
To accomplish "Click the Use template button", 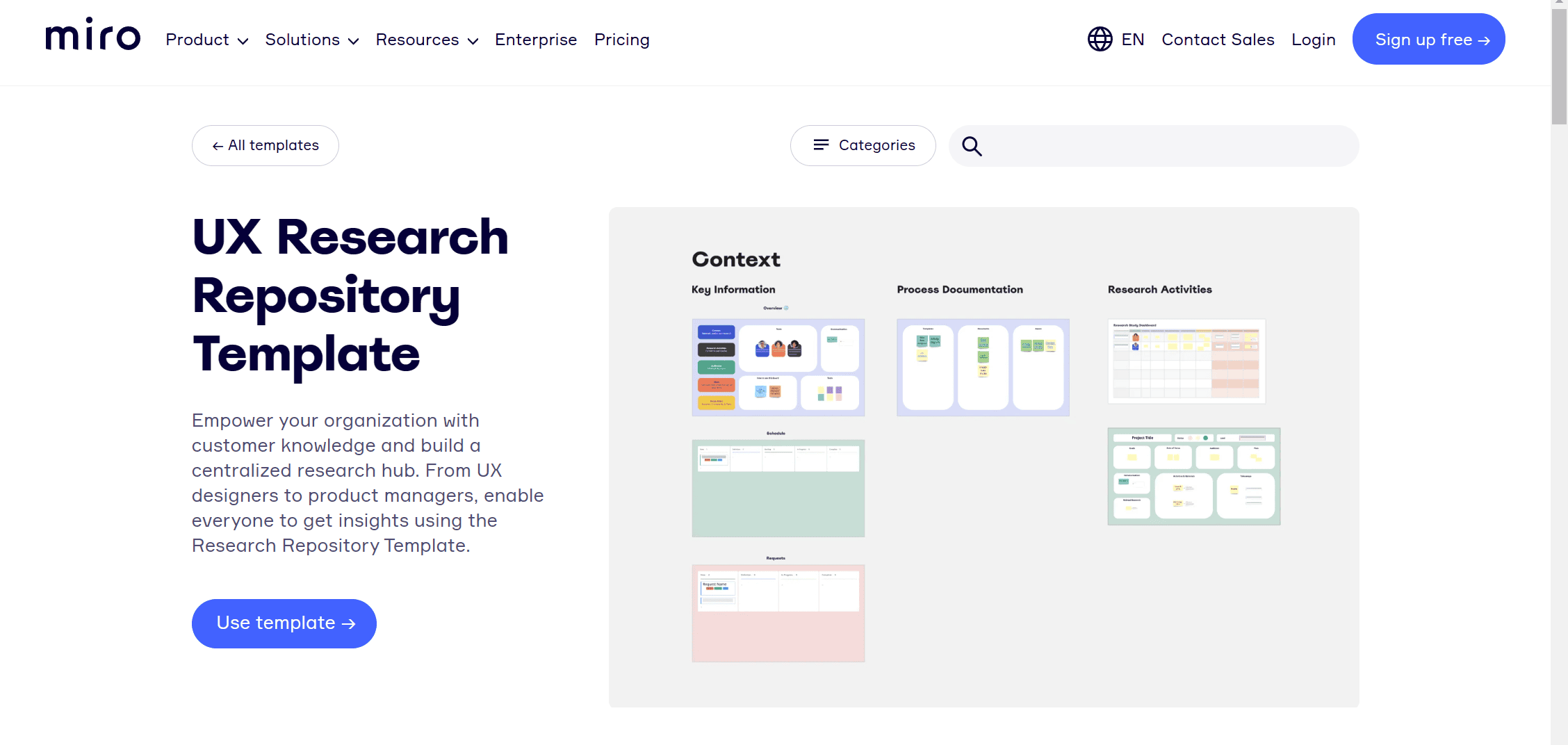I will [x=284, y=623].
